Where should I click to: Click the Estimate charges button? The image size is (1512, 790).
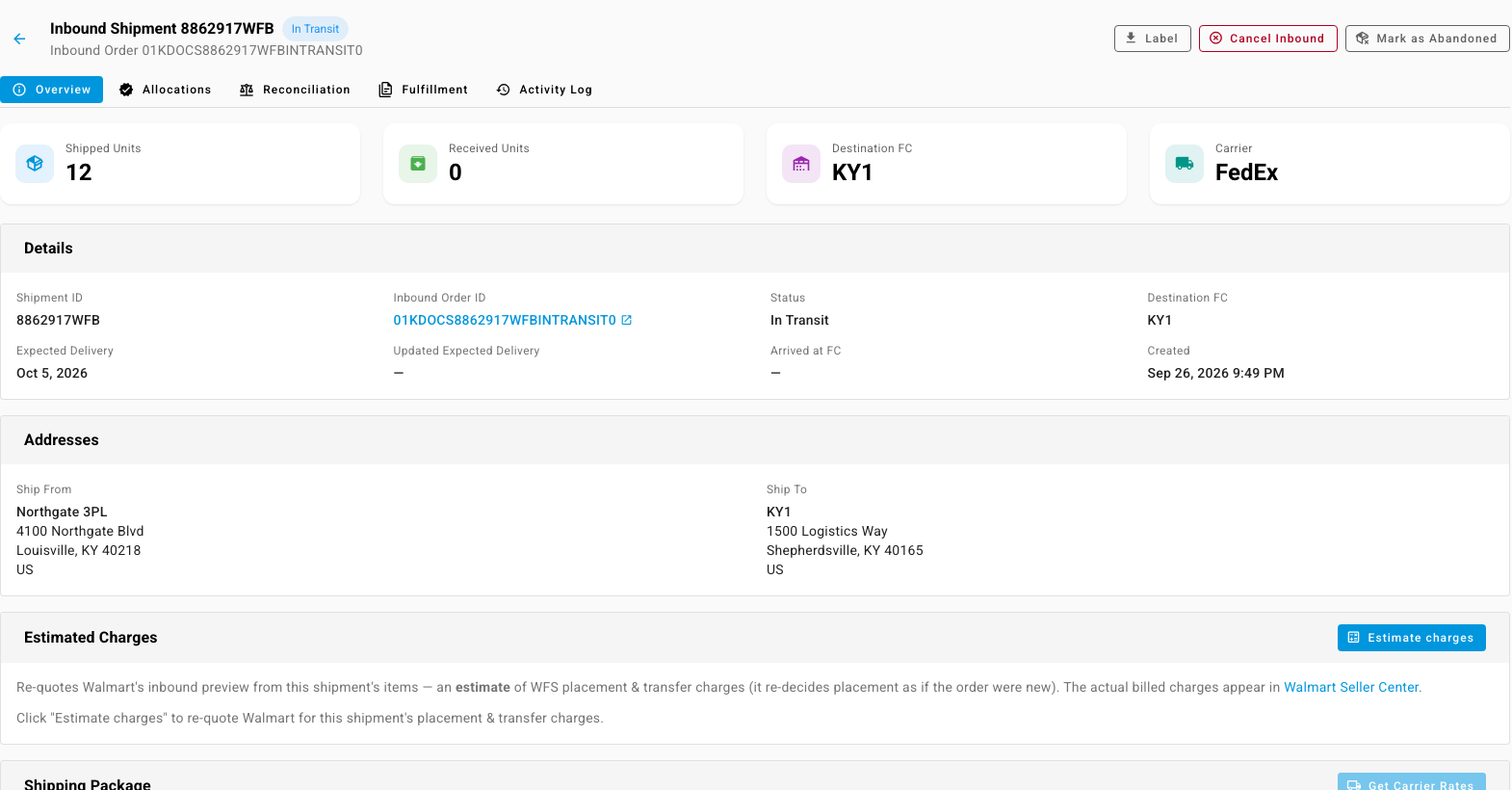1412,638
